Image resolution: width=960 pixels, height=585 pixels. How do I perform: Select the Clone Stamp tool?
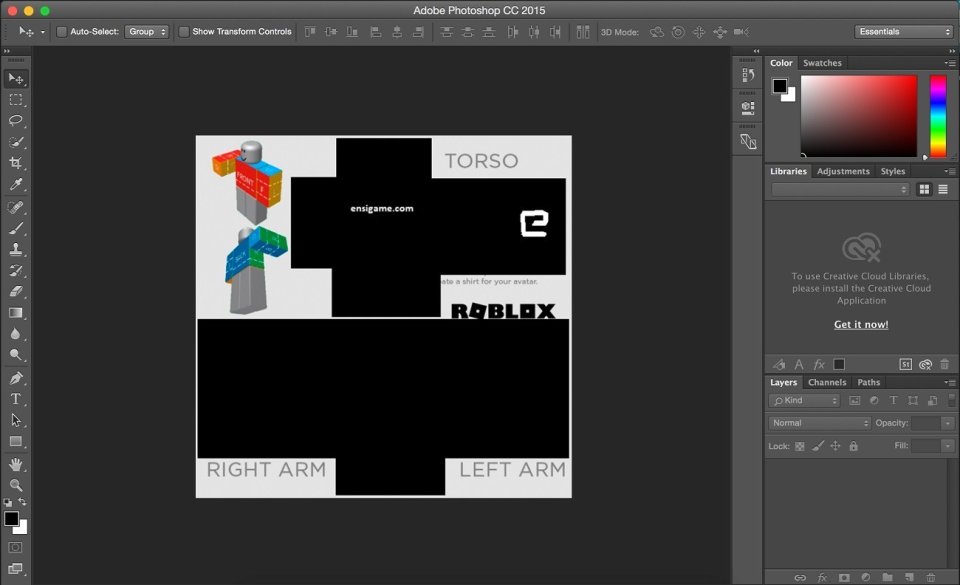coord(15,249)
